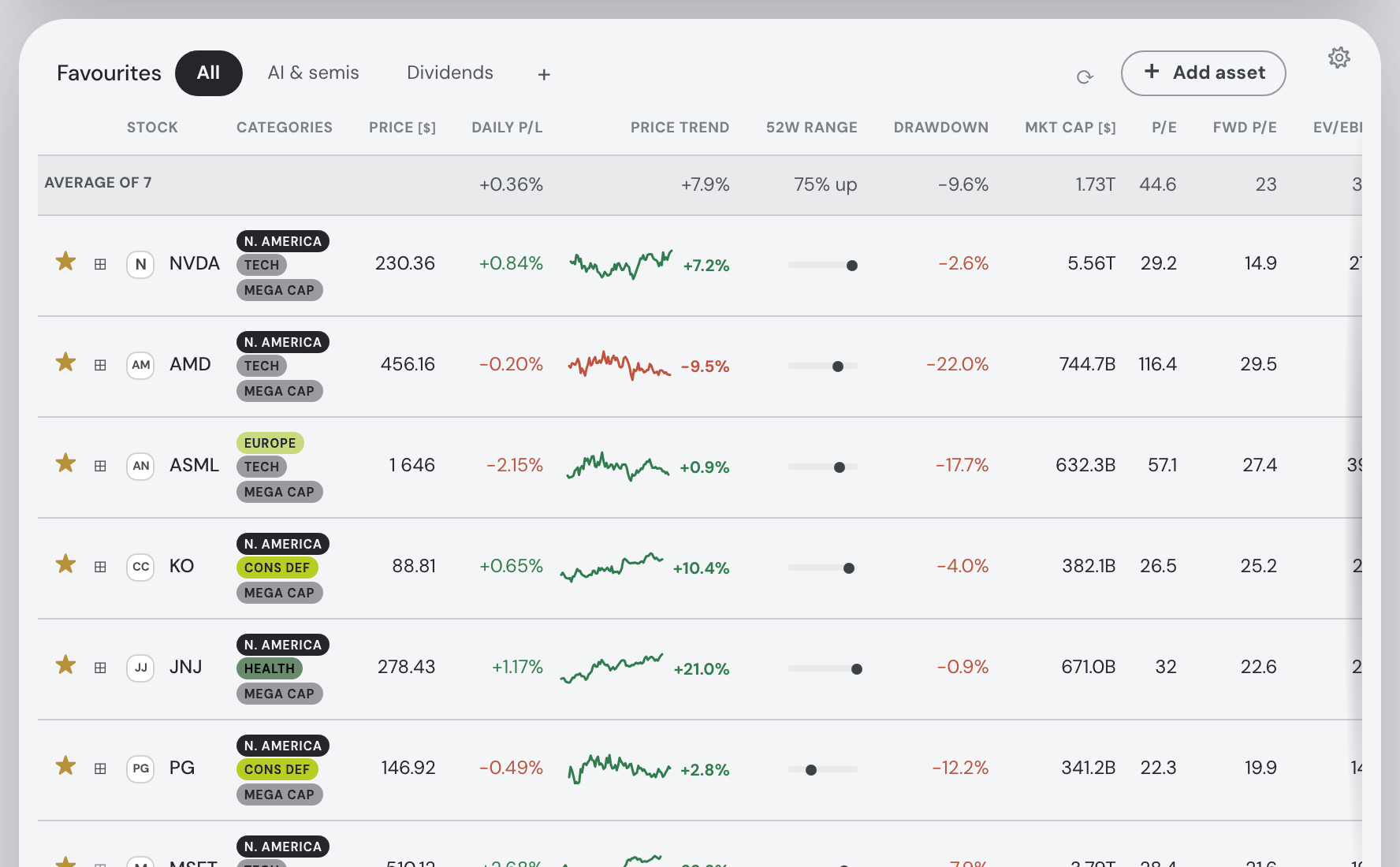
Task: Sort by the P/E column header
Action: (x=1164, y=128)
